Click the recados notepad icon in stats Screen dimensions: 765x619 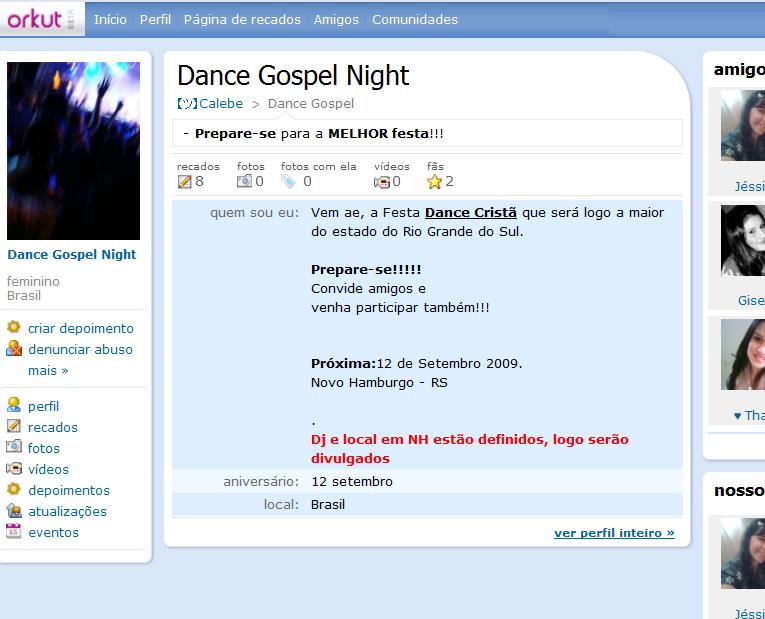click(x=184, y=181)
